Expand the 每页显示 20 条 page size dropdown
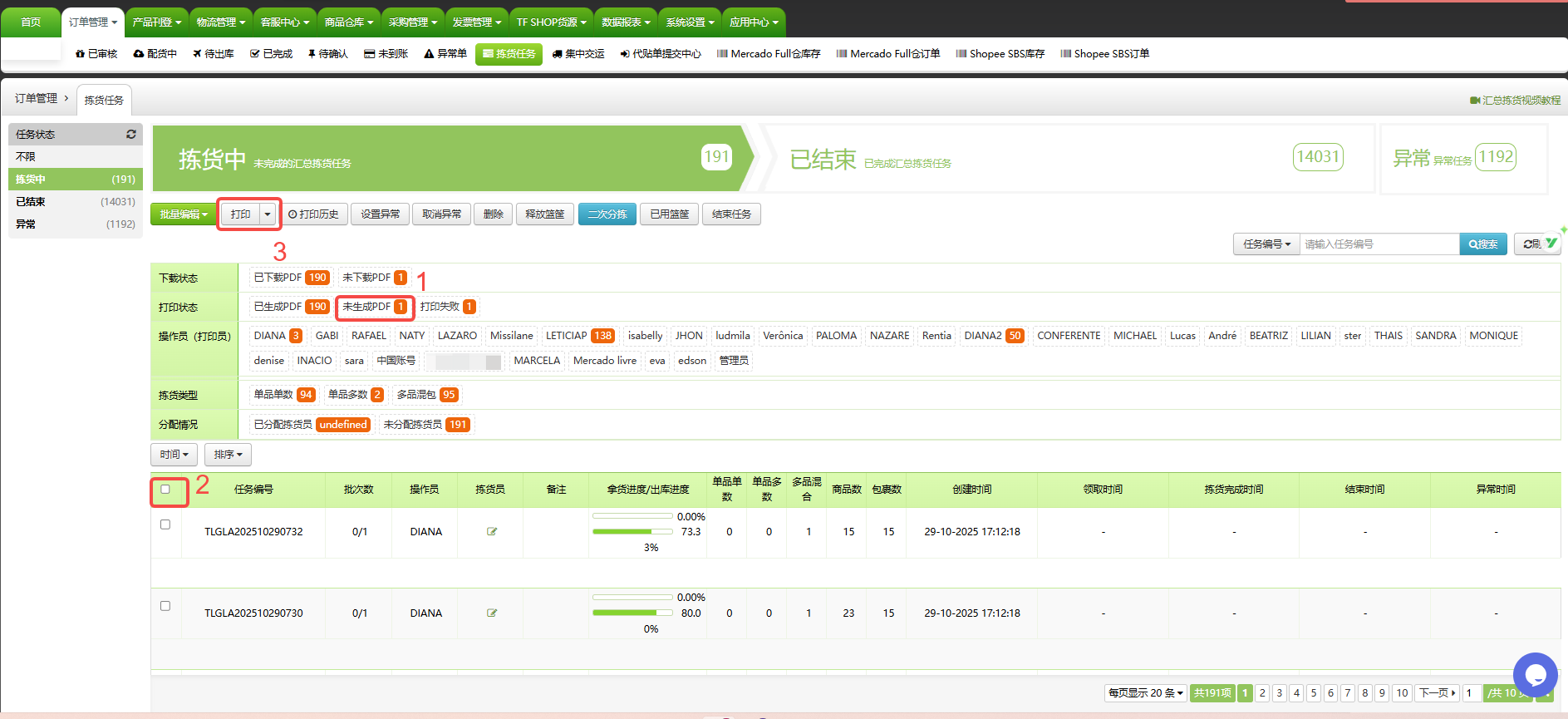Image resolution: width=1568 pixels, height=719 pixels. pyautogui.click(x=1145, y=692)
